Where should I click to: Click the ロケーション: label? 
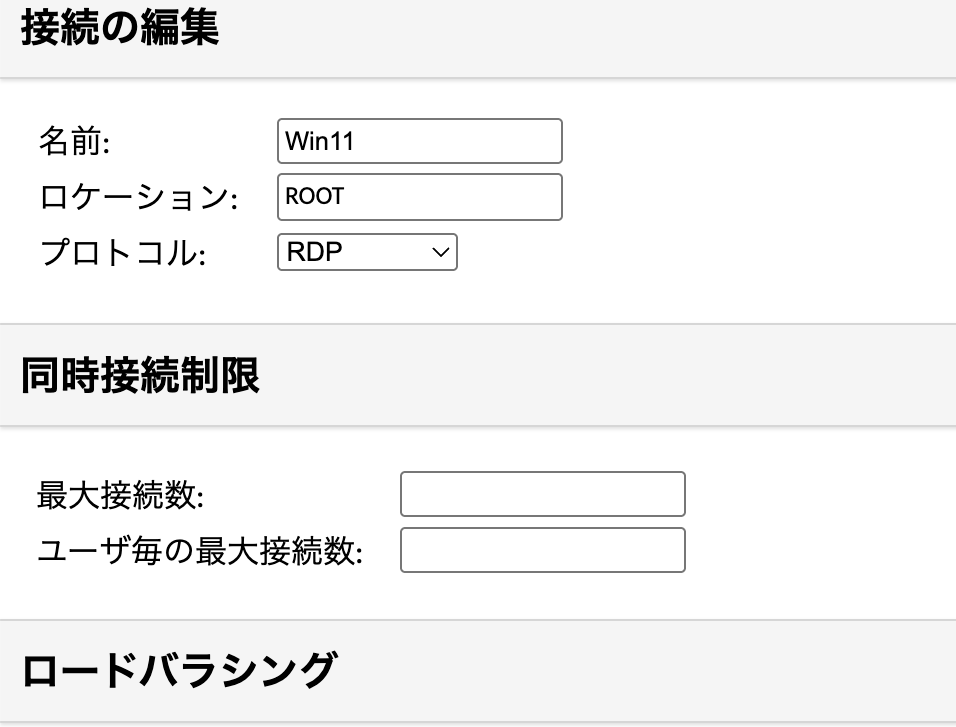138,198
